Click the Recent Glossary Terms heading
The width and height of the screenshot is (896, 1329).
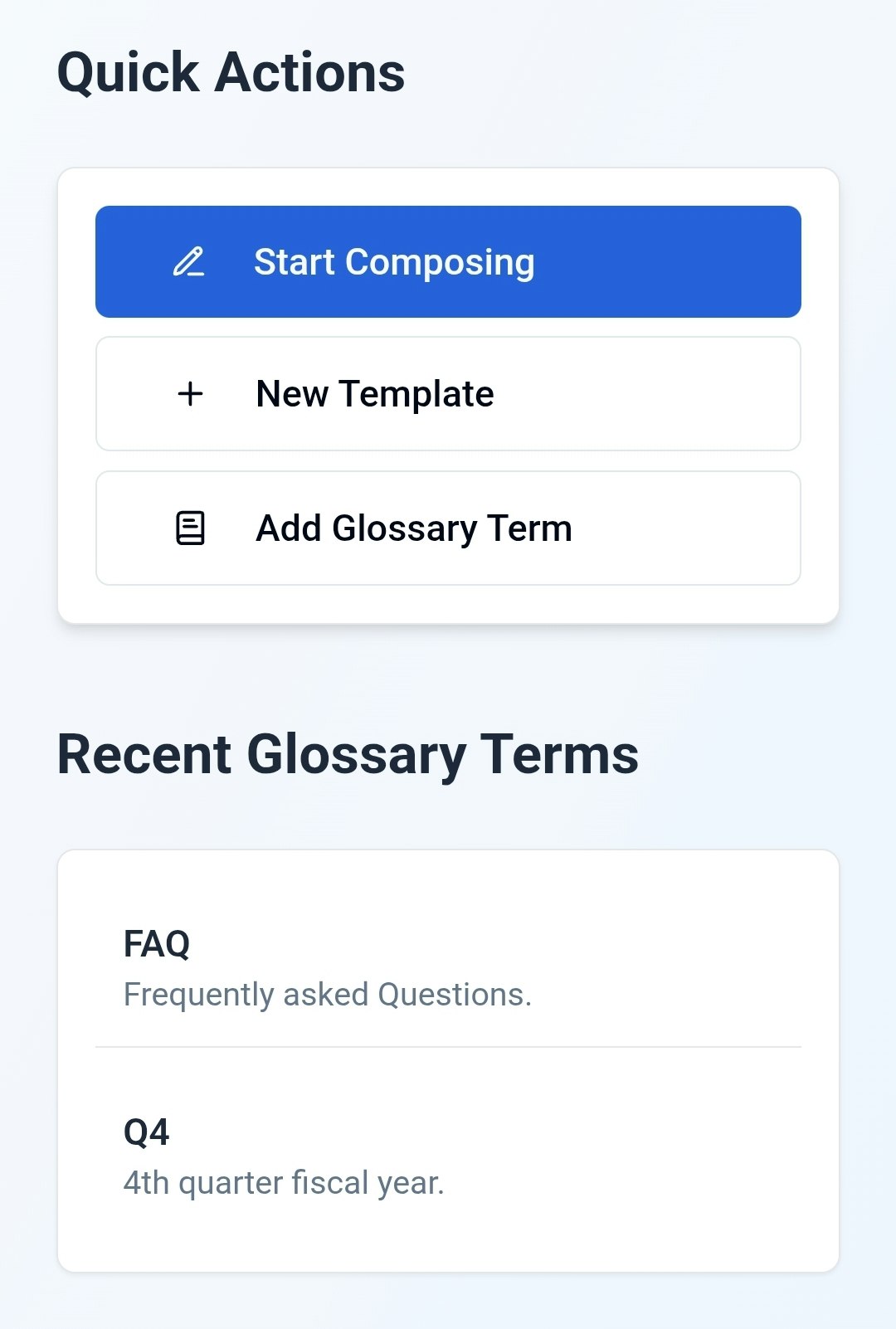[x=348, y=755]
